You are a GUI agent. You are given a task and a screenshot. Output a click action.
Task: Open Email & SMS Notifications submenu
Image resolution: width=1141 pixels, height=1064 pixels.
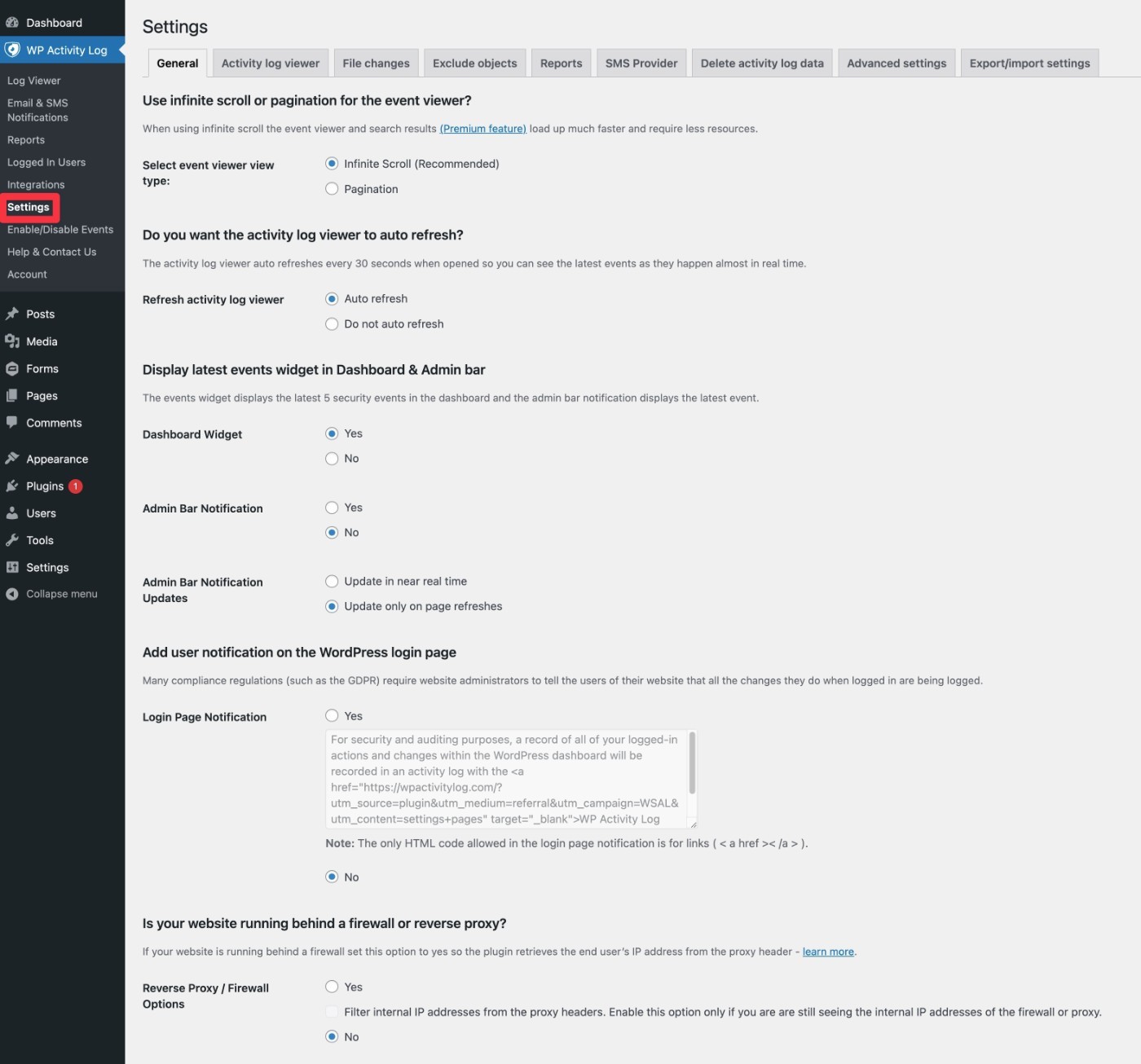pyautogui.click(x=37, y=110)
